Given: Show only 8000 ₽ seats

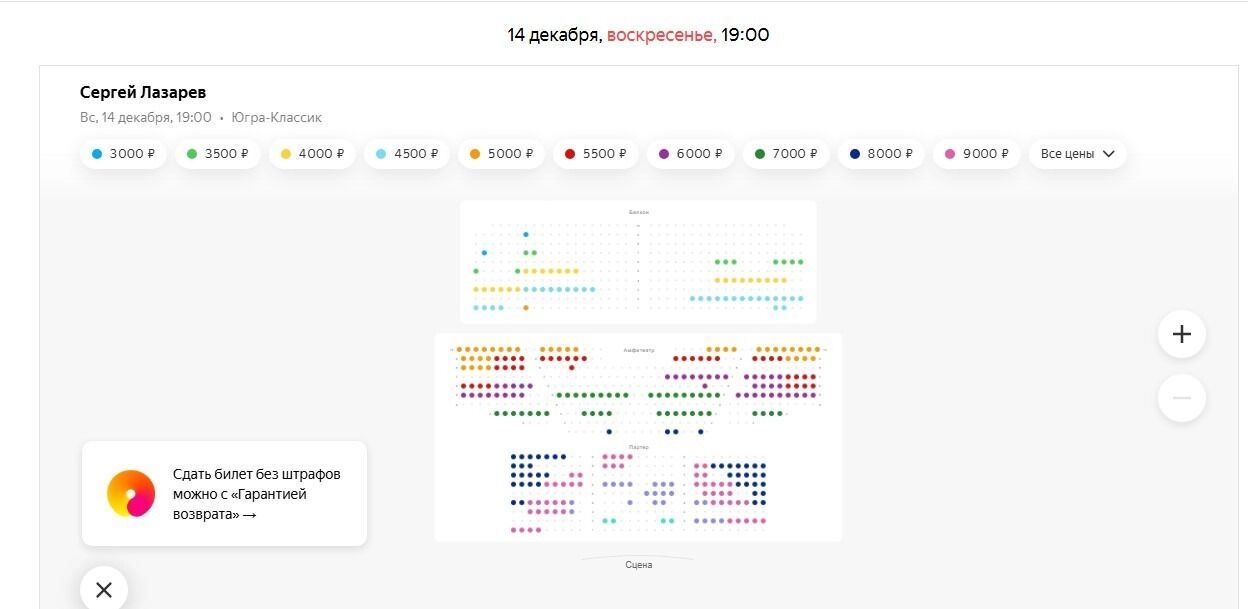Looking at the screenshot, I should click(x=879, y=154).
